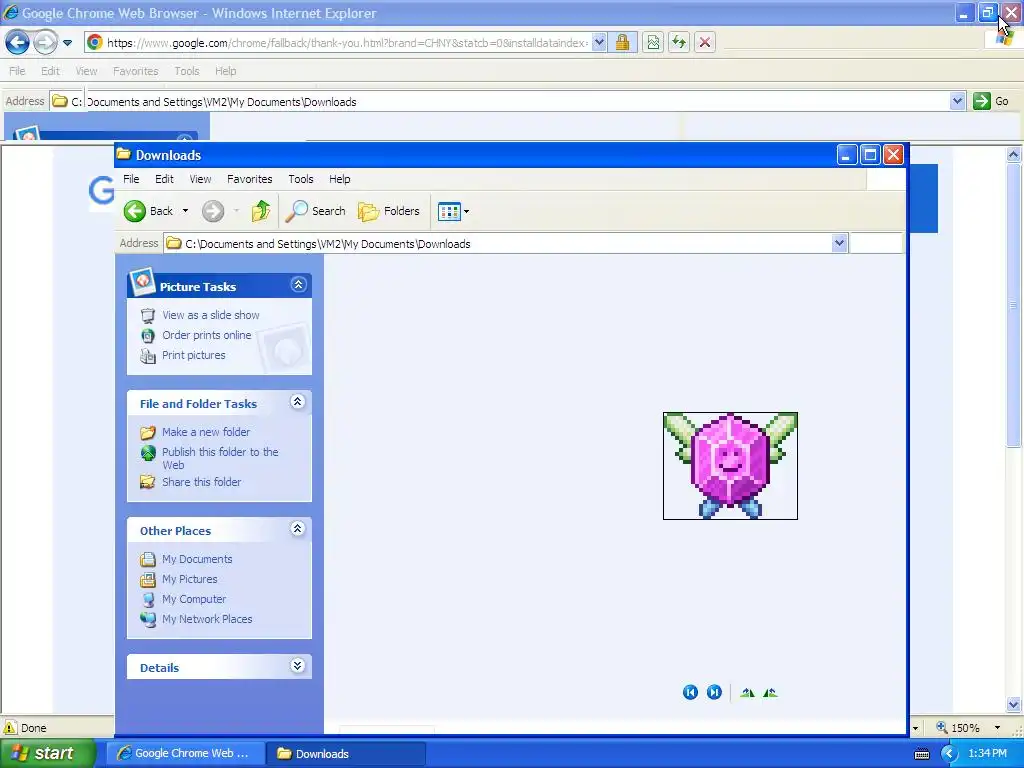Expand the Details panel
Image resolution: width=1024 pixels, height=768 pixels.
(297, 665)
